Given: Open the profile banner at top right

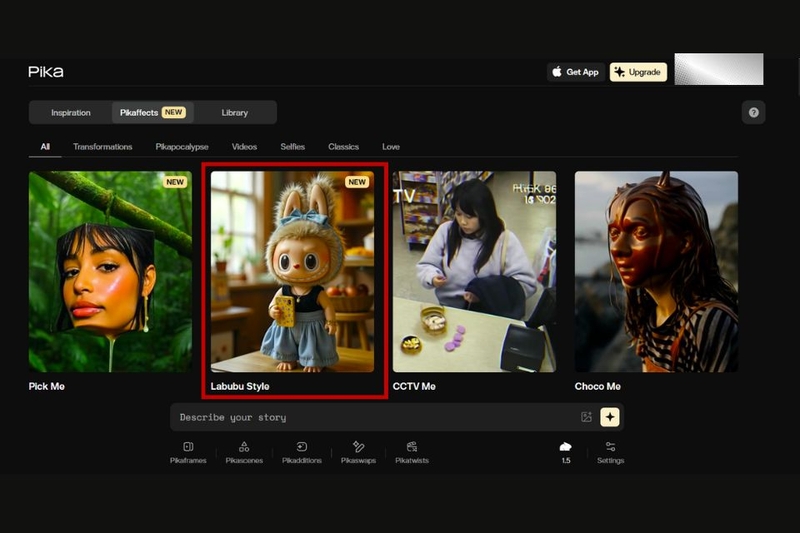Looking at the screenshot, I should [x=718, y=69].
